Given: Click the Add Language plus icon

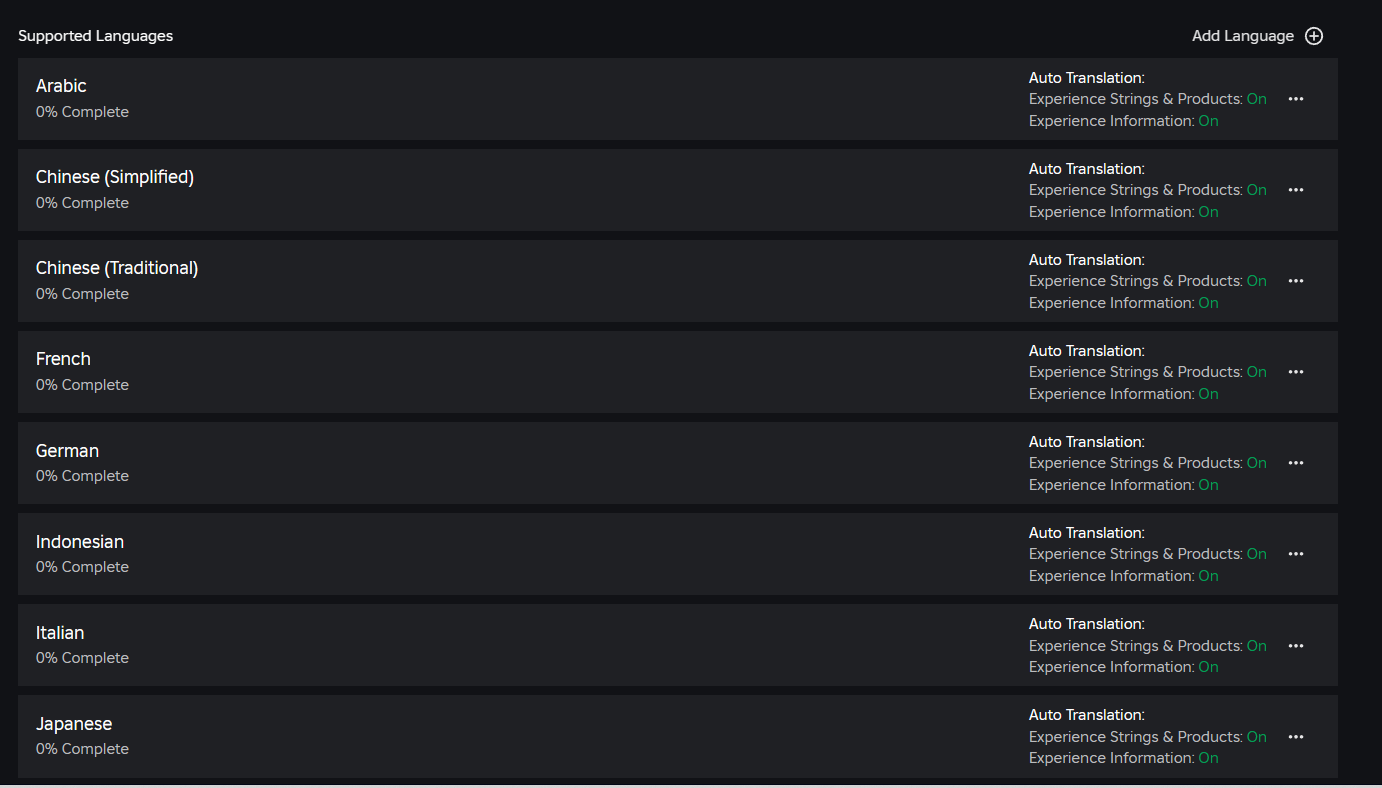Looking at the screenshot, I should click(x=1314, y=36).
